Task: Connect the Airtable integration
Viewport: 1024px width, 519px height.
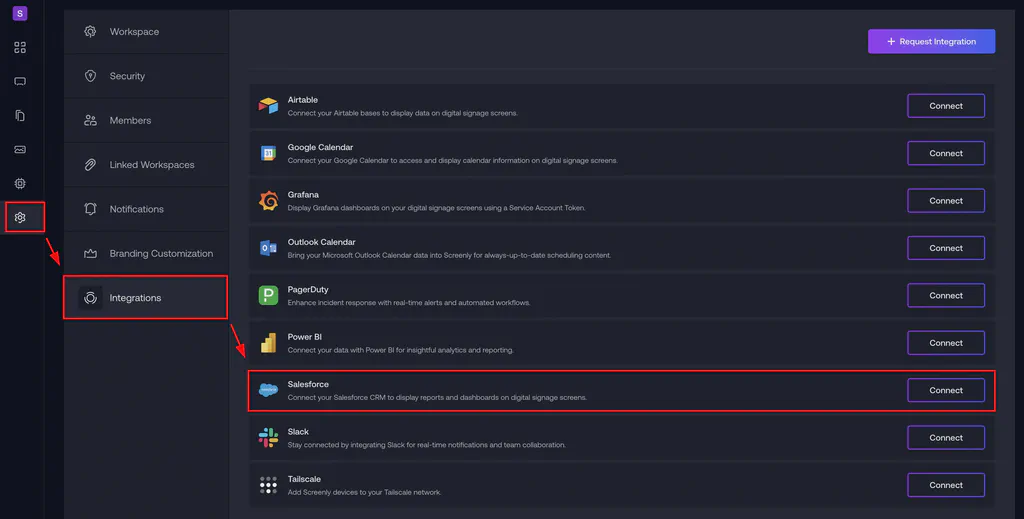Action: (x=946, y=106)
